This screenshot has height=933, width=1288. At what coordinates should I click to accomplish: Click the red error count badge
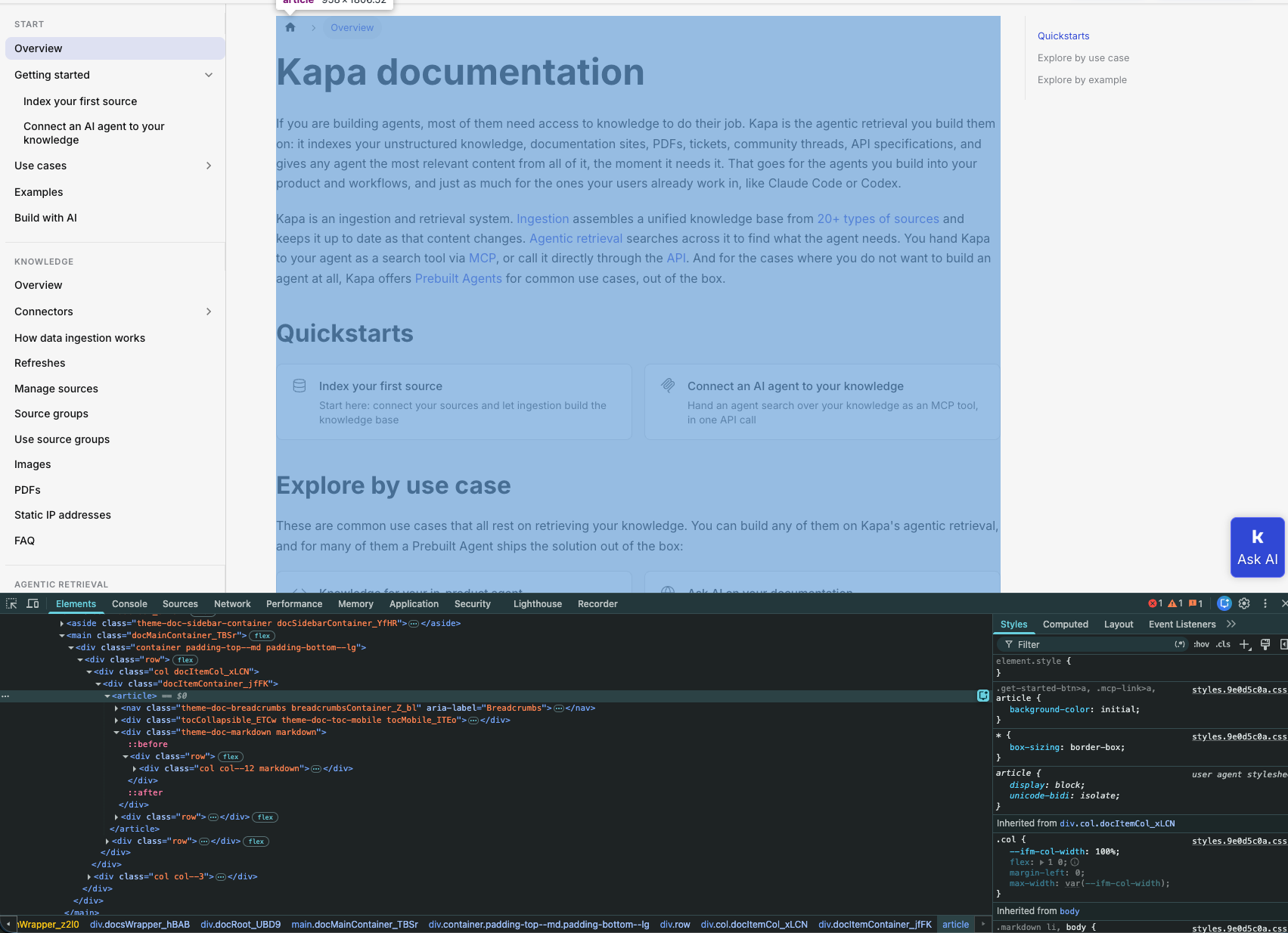click(1156, 603)
